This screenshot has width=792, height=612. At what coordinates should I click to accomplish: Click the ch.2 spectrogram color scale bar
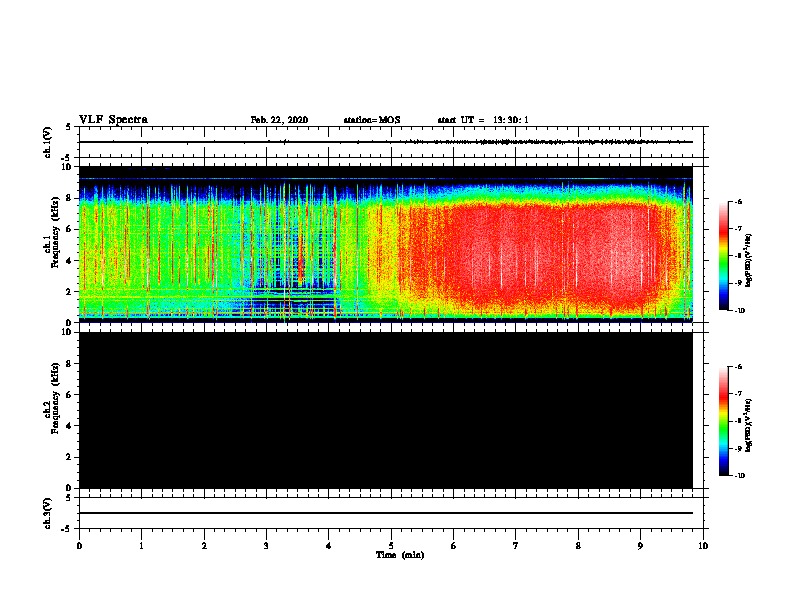point(724,421)
